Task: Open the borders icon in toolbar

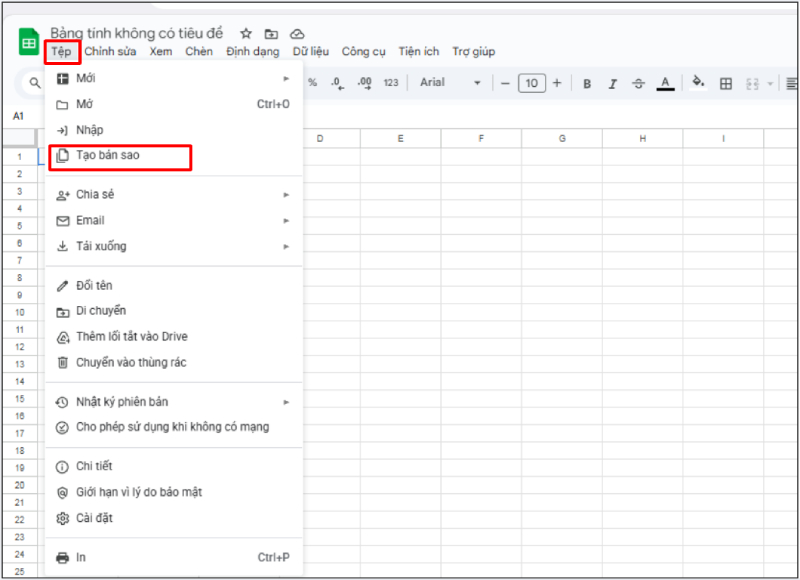Action: [726, 83]
